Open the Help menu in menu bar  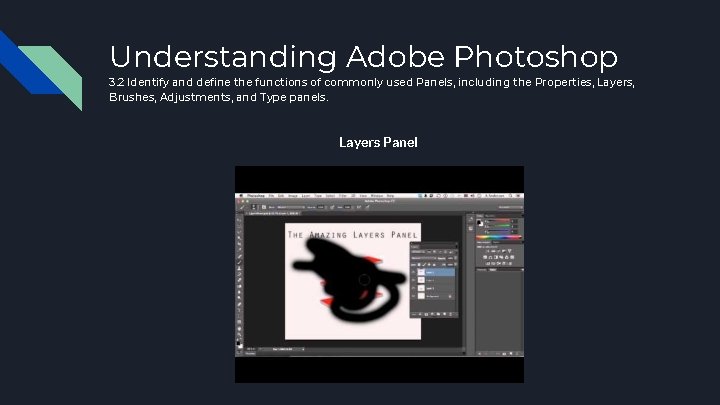[390, 196]
